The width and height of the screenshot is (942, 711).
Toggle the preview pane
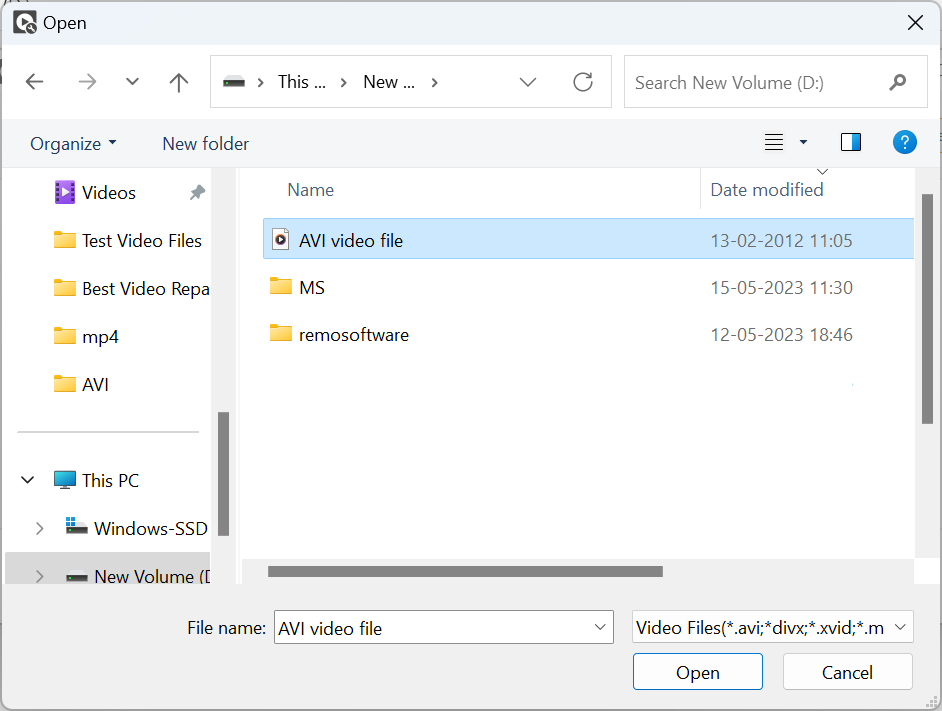[850, 142]
